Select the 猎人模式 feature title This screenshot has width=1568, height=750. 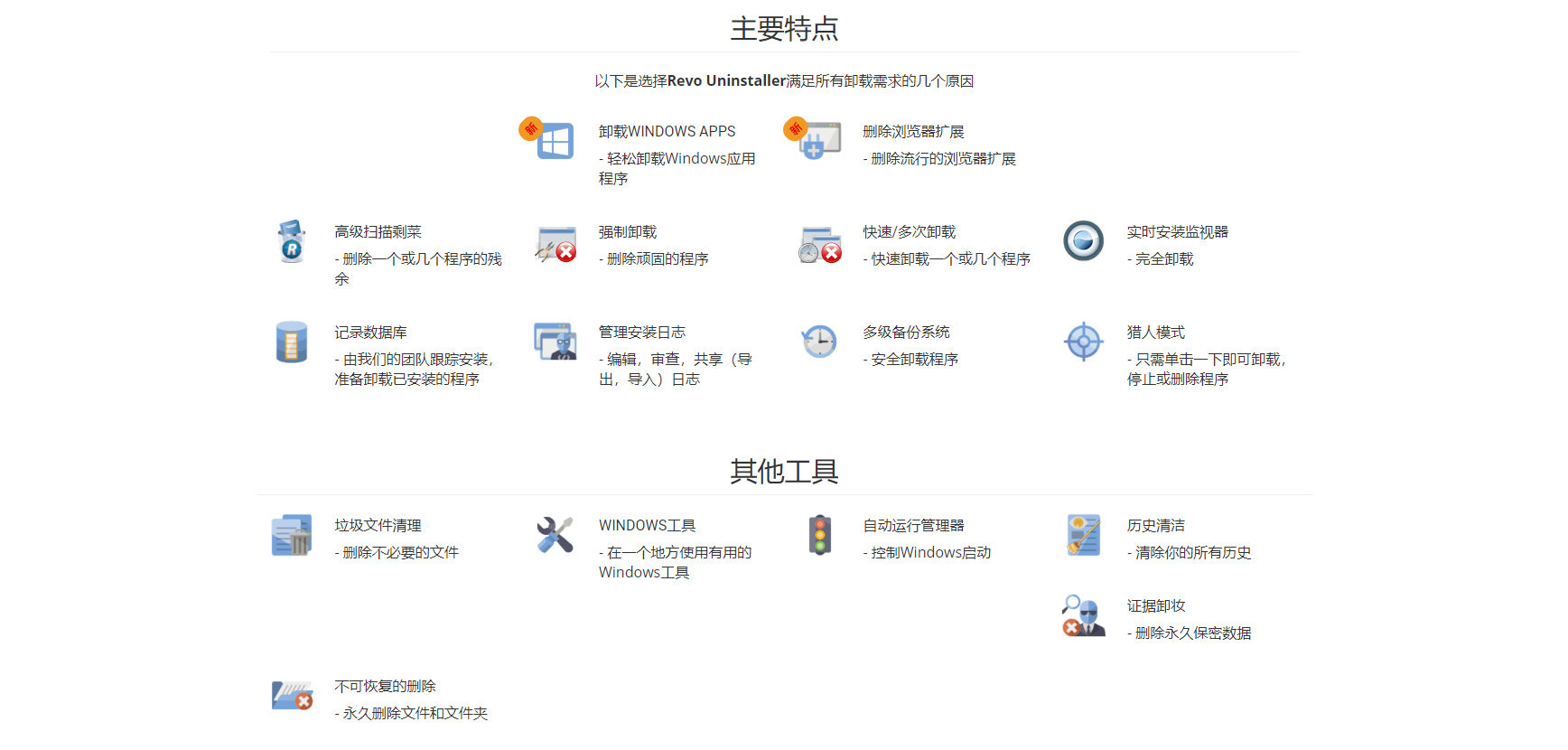click(1155, 333)
